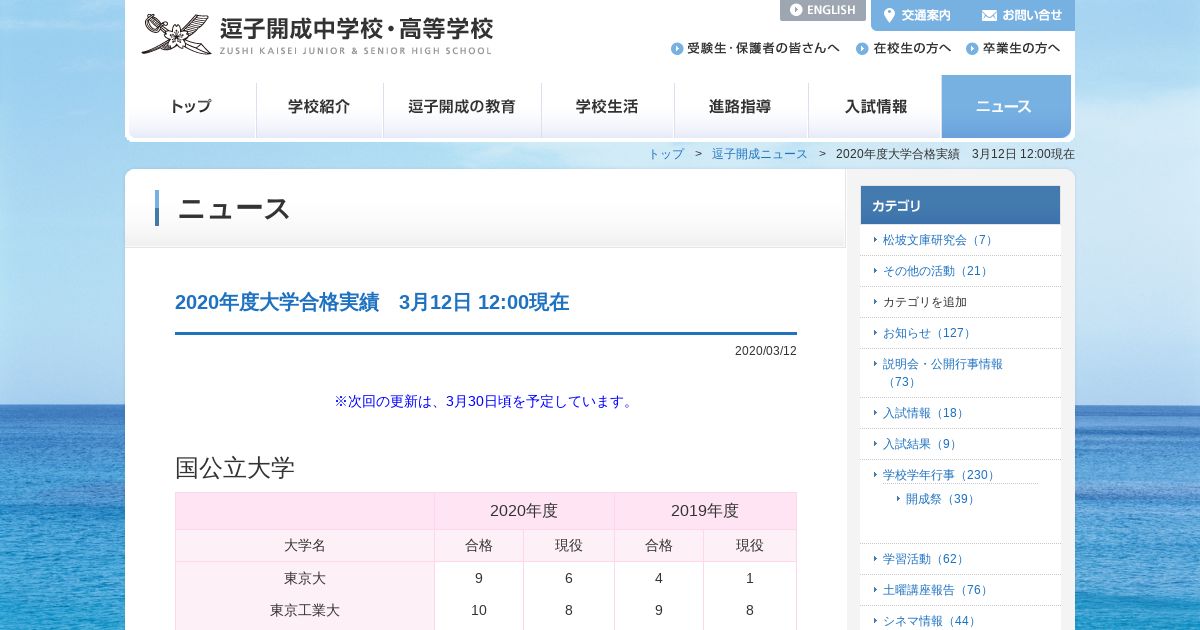The image size is (1200, 630).
Task: Click the Zushi Kaisei school logo
Action: [317, 35]
